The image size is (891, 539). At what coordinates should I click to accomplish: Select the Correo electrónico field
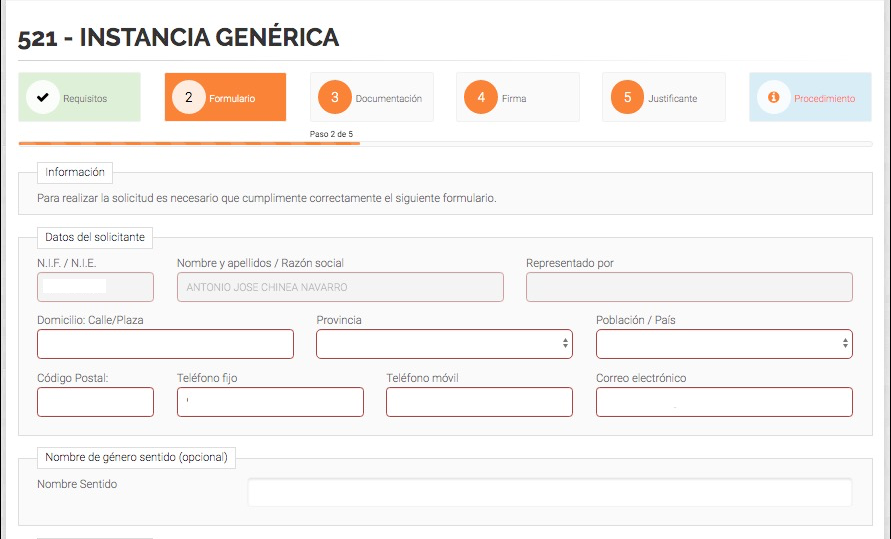tap(725, 402)
